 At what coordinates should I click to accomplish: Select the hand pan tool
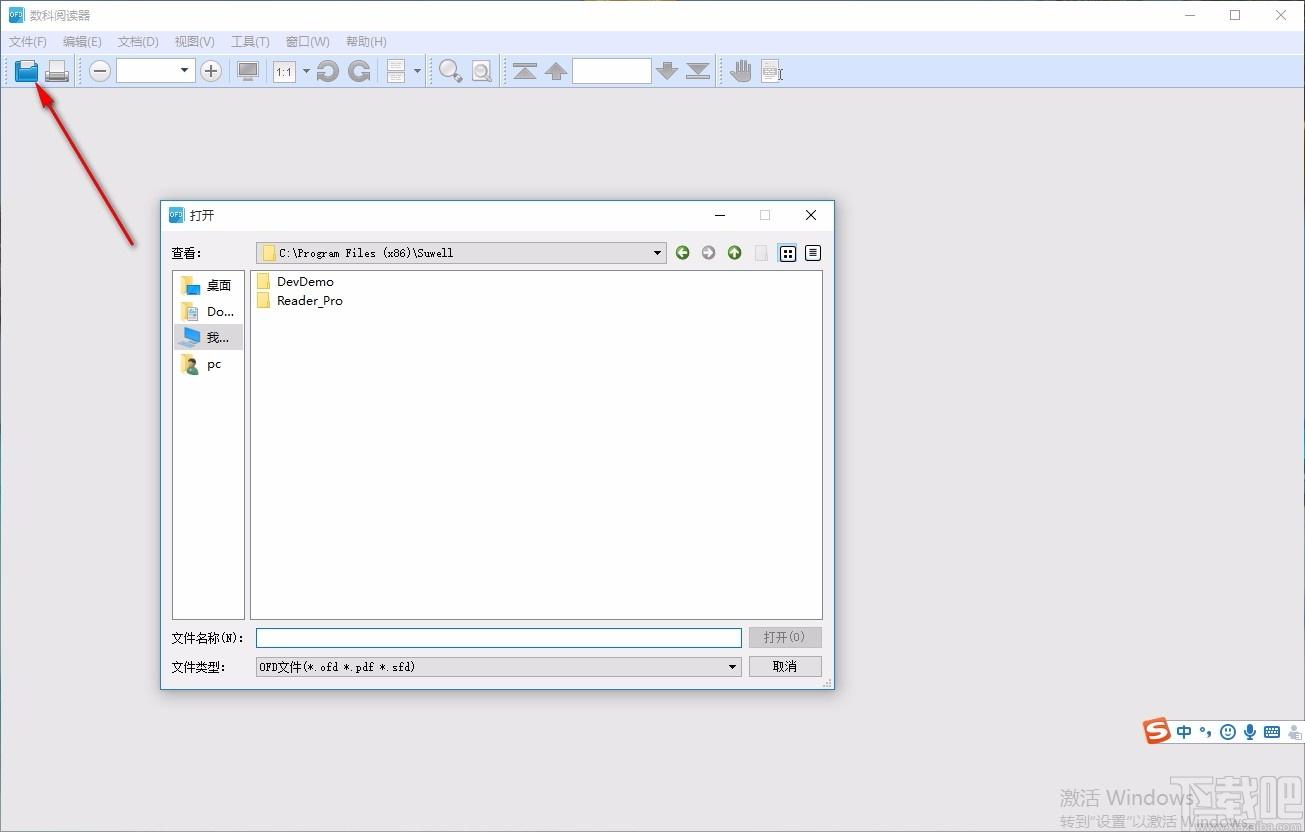pyautogui.click(x=740, y=71)
